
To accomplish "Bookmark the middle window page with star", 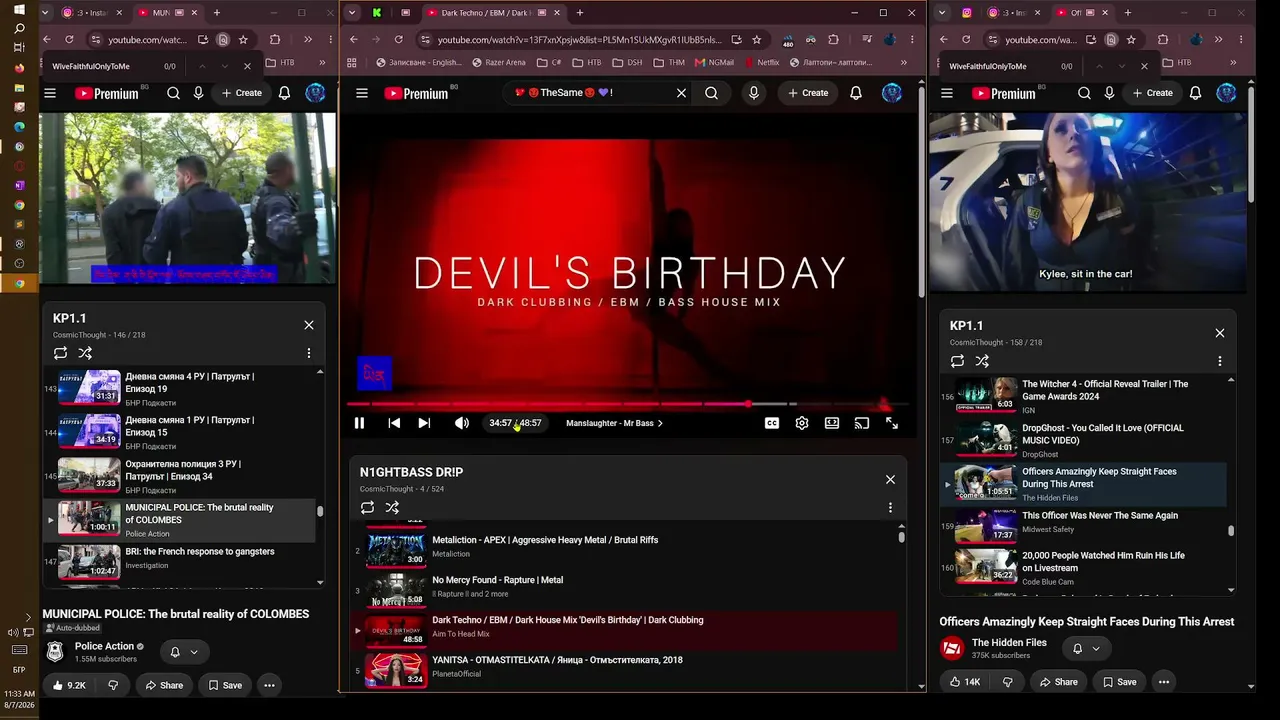I will [x=757, y=40].
